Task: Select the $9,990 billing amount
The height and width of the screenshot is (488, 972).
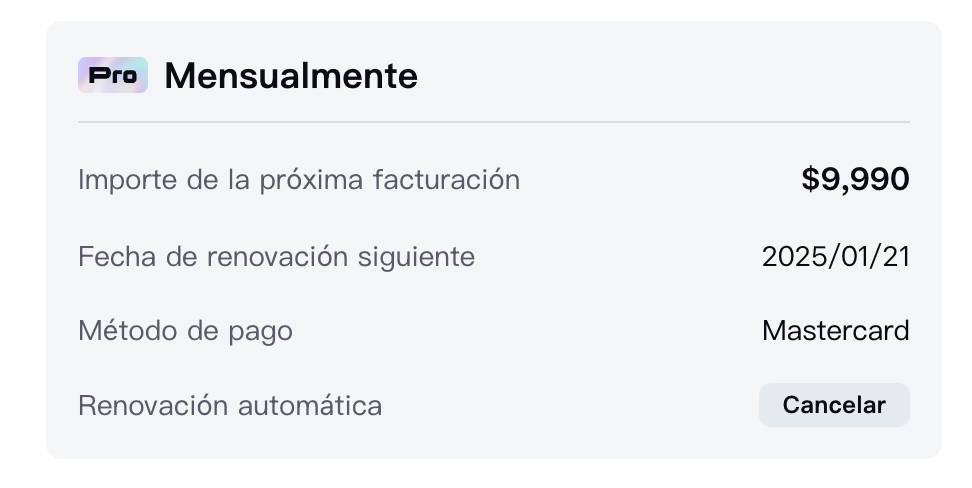Action: pyautogui.click(x=855, y=180)
